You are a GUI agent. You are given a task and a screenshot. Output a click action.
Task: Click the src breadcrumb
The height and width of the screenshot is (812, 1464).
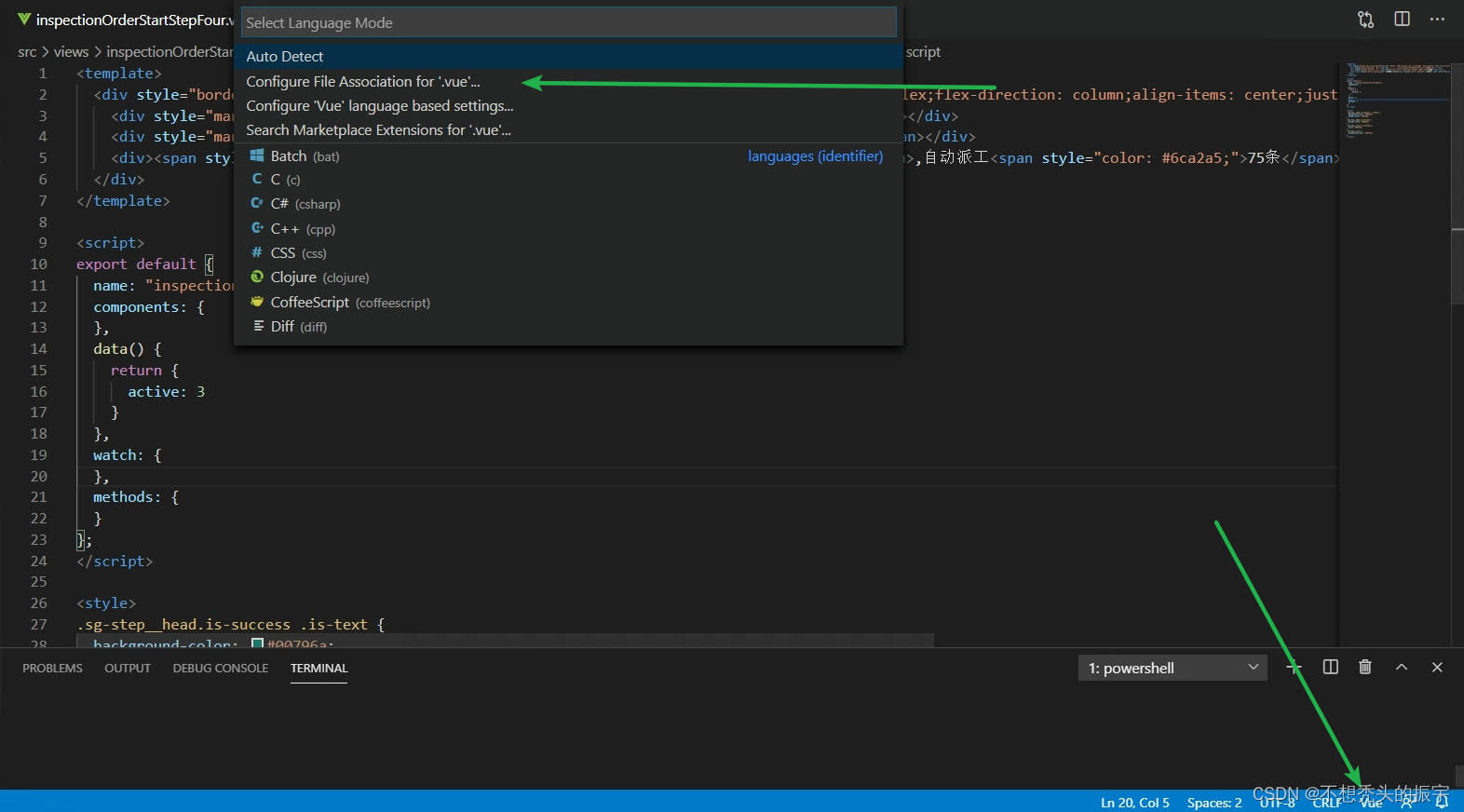27,52
